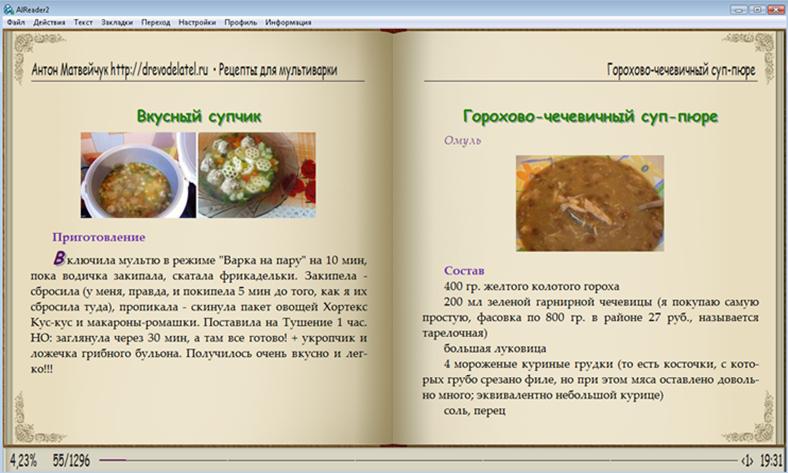Click the reading progress bar at the bottom

click(400, 461)
